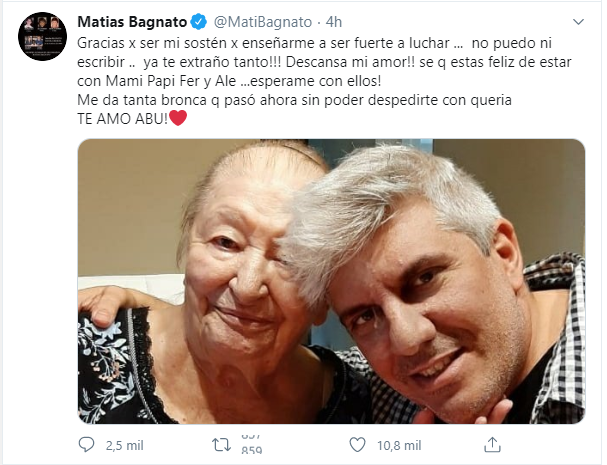The image size is (607, 465).
Task: Click the 10,8 mil likes count
Action: (x=398, y=445)
